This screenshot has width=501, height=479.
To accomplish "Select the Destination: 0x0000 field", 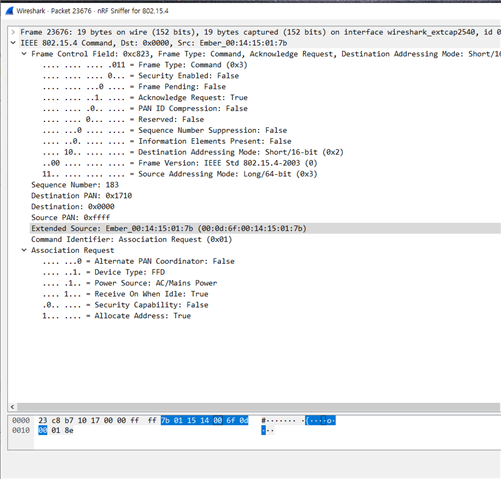I will point(73,207).
